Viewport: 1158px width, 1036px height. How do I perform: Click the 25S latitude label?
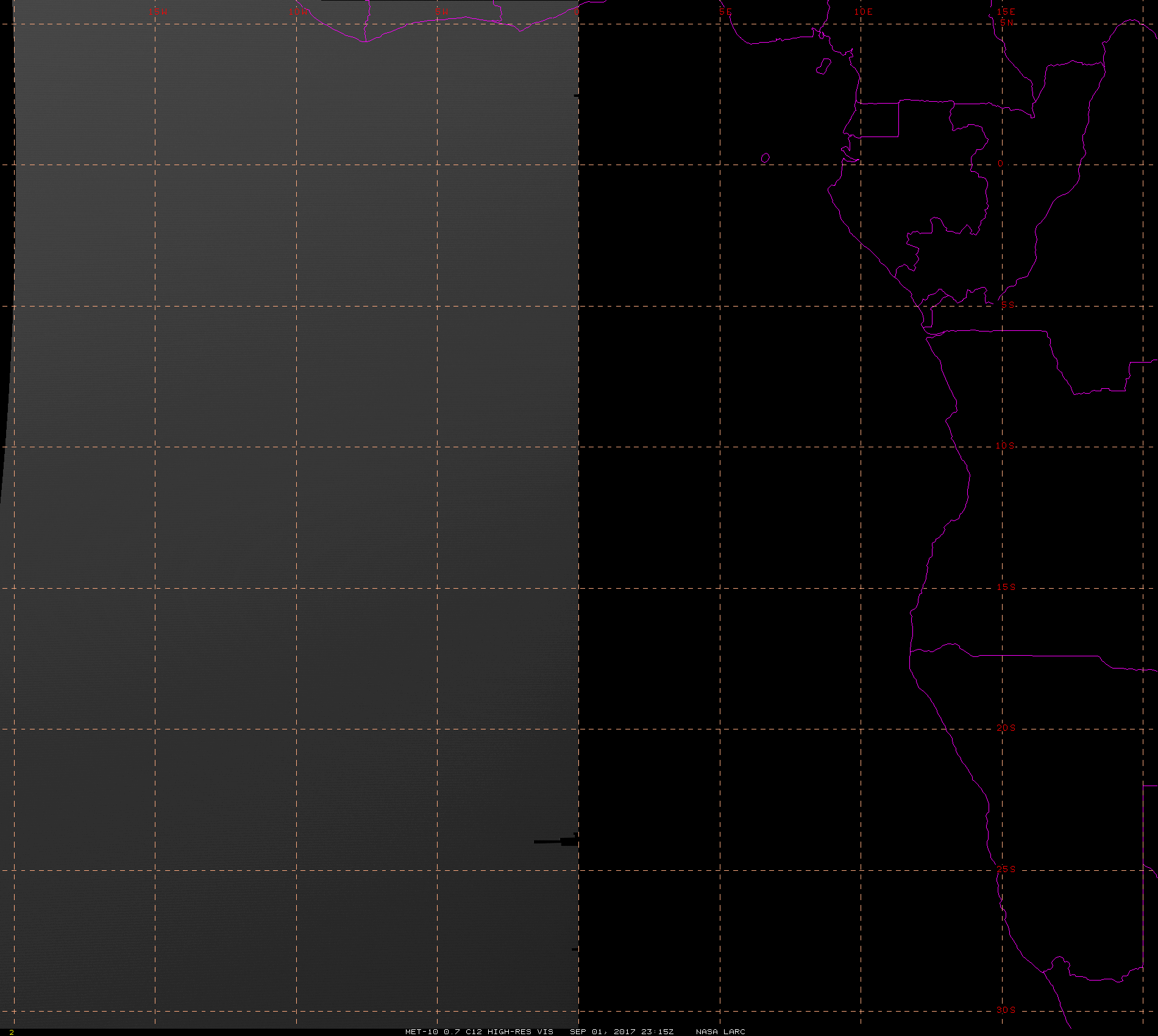tap(1006, 869)
